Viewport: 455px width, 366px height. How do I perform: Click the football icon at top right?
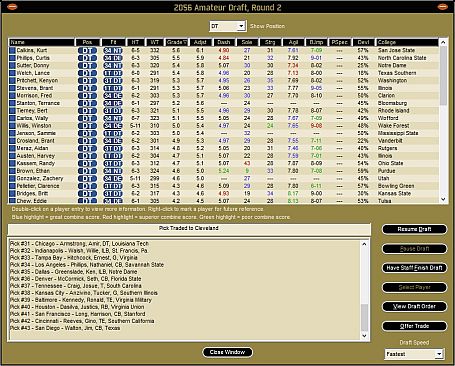tap(442, 6)
